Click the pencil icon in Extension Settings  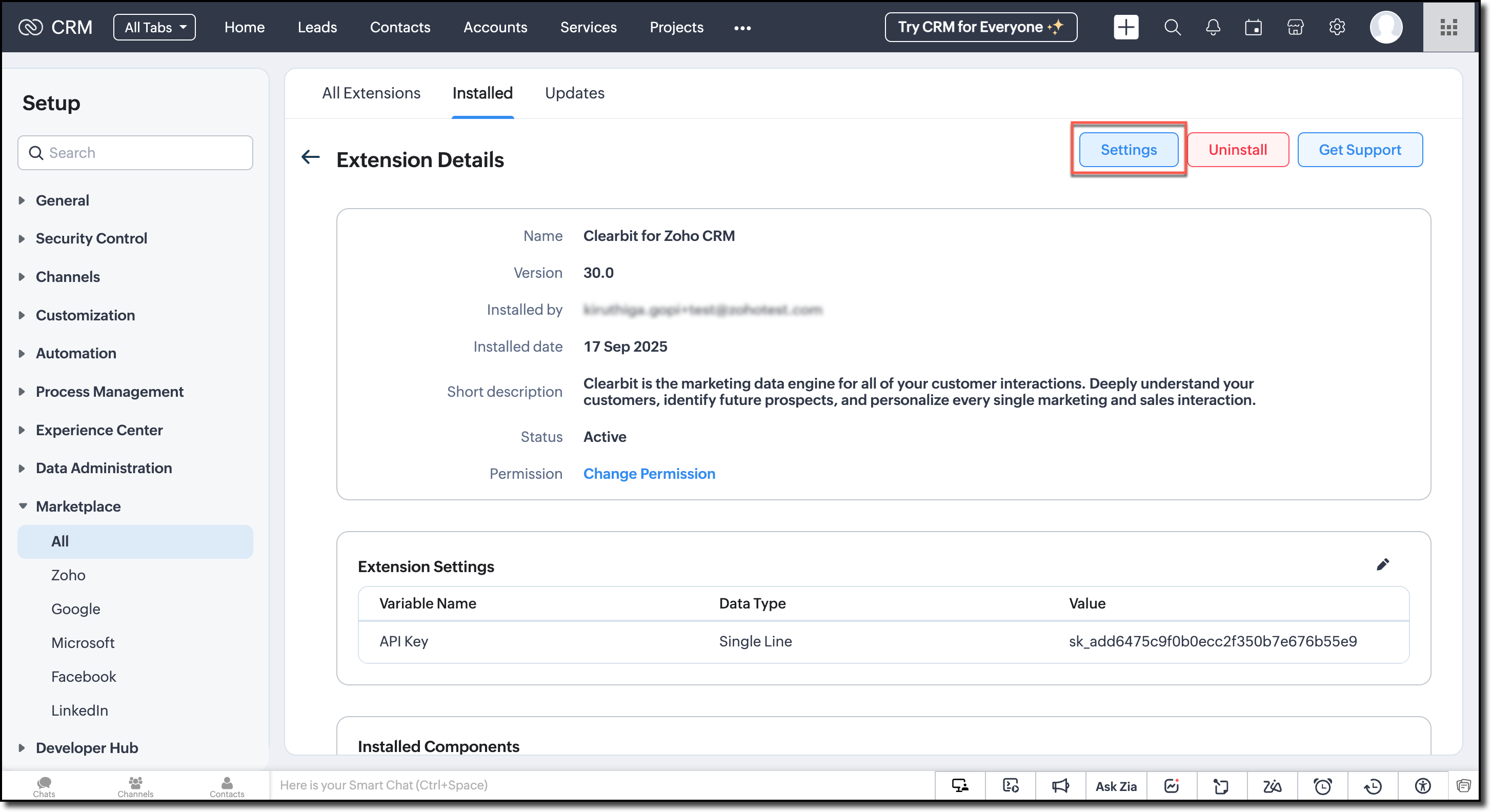(1382, 565)
